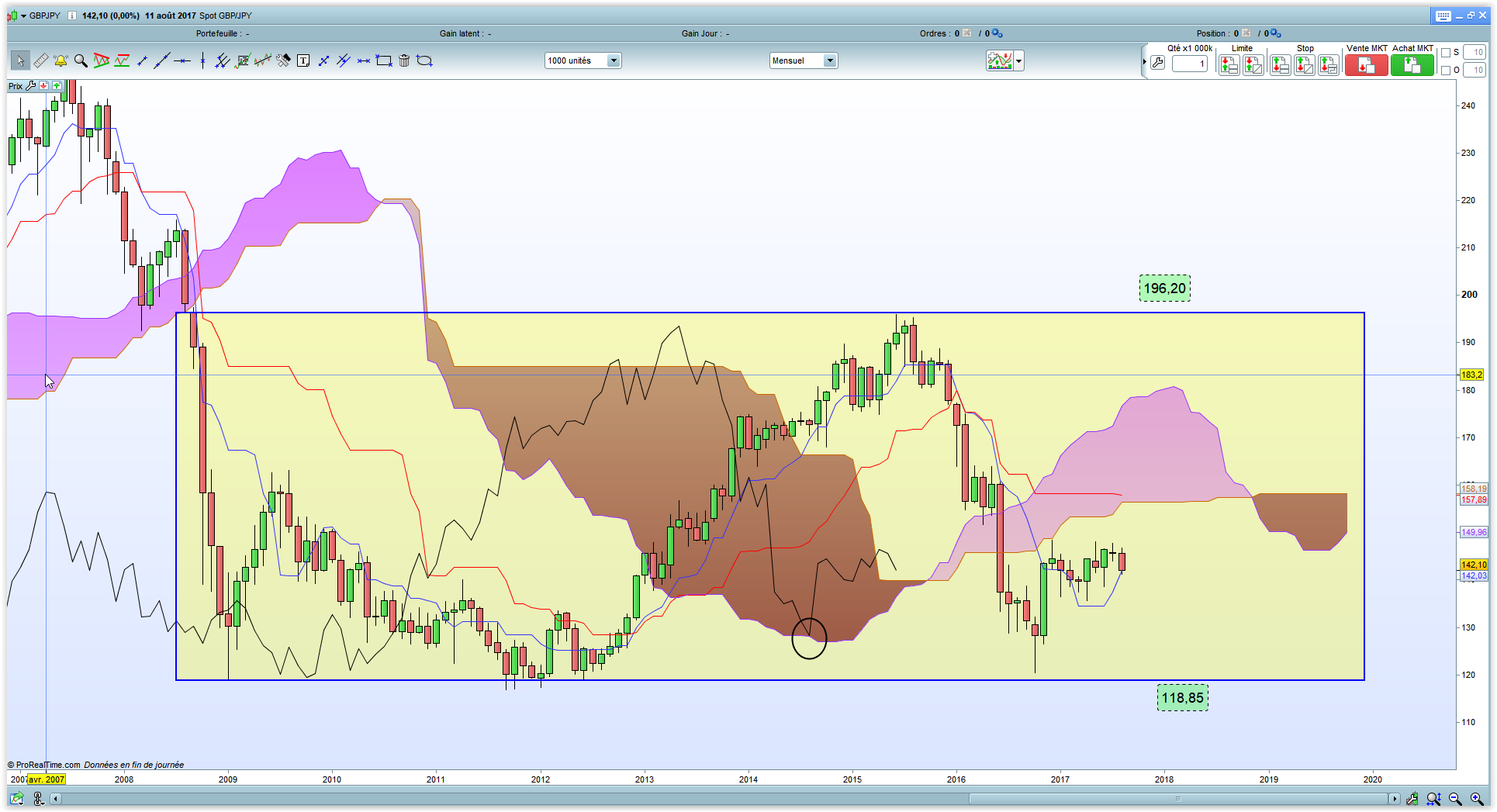Open the wrench and hammer tools icon
1497x812 pixels.
283,60
